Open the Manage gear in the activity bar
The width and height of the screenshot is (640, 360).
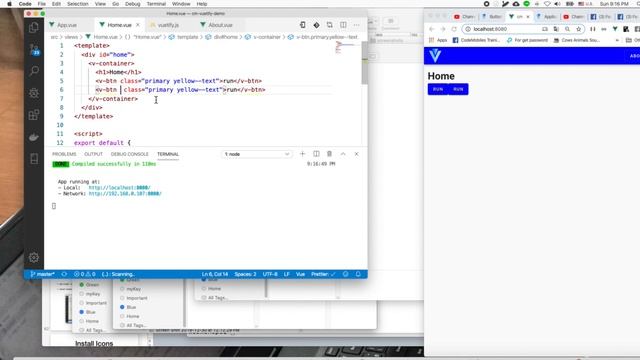click(34, 257)
